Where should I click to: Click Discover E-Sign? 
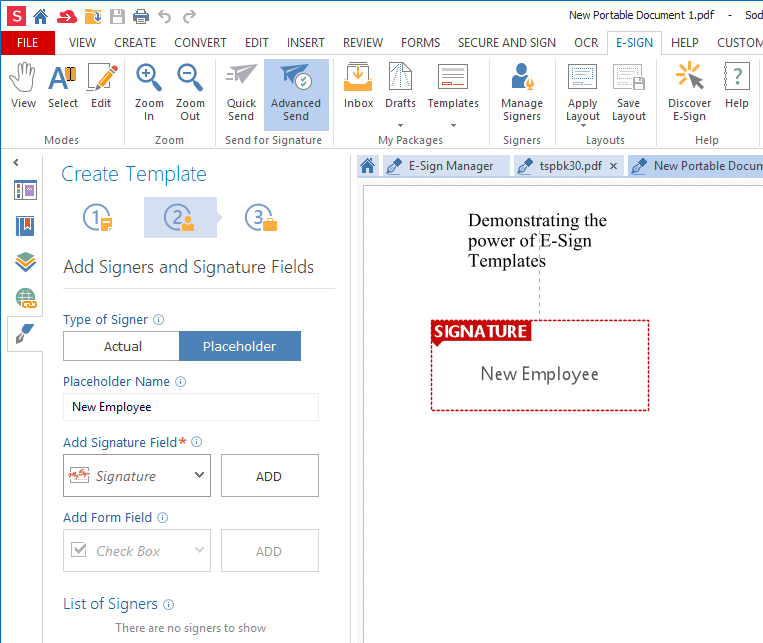click(x=690, y=92)
